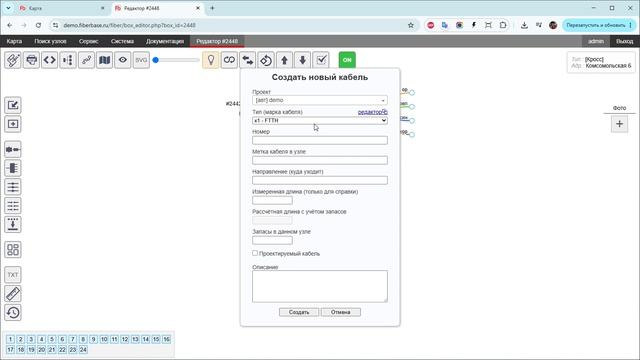Click the 'Отмена' button
The height and width of the screenshot is (360, 640).
click(340, 312)
